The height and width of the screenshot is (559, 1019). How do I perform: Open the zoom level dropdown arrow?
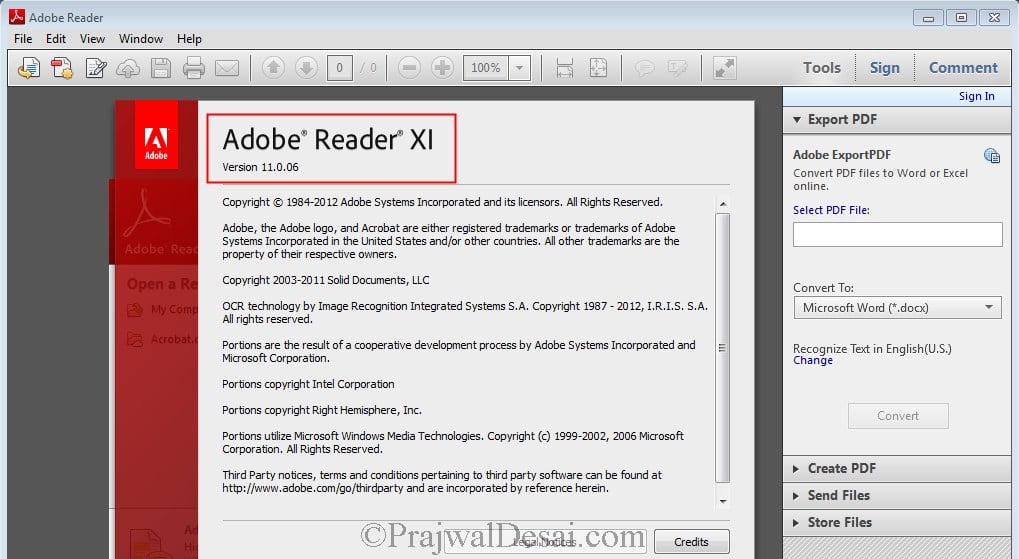[519, 68]
